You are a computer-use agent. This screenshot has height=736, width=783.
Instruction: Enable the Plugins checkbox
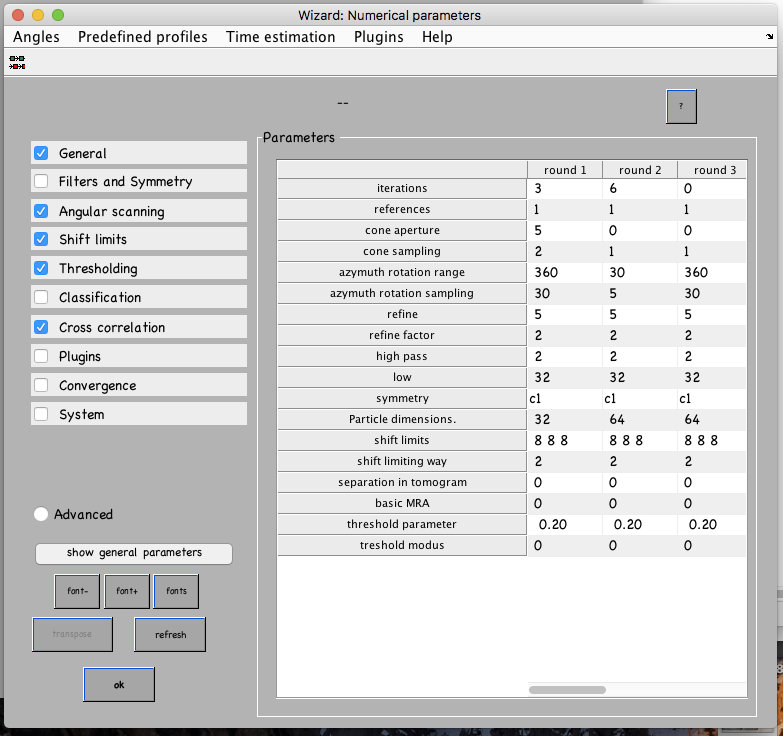click(x=41, y=356)
